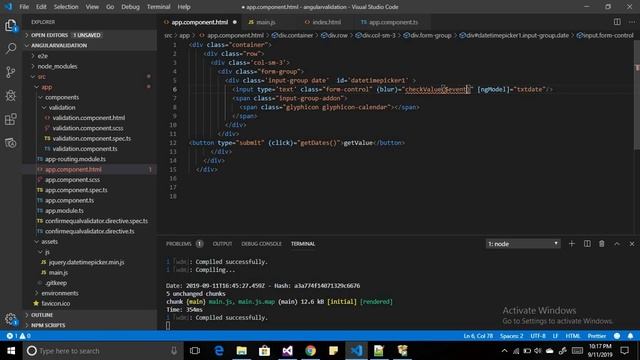Open the Debug menu
The image size is (640, 360).
coord(130,7)
